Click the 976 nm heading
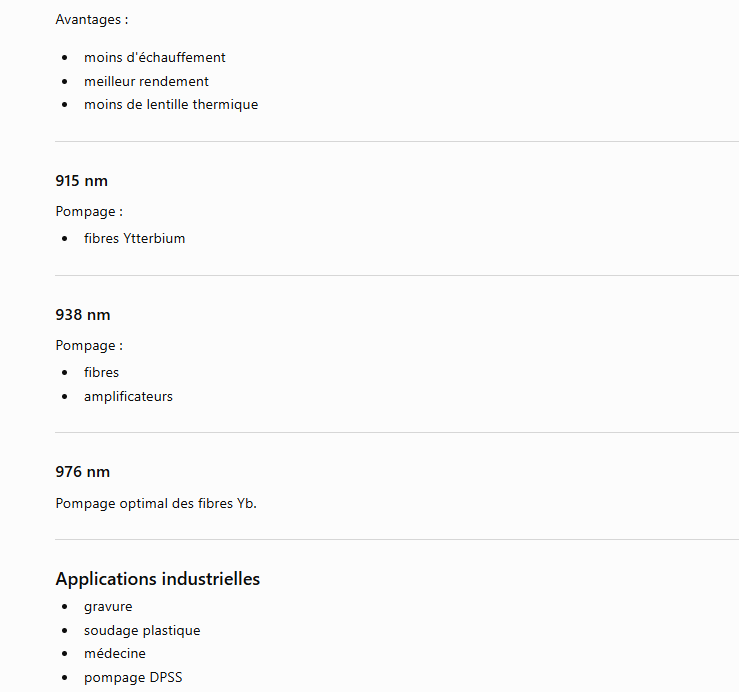This screenshot has height=692, width=739. click(x=82, y=472)
